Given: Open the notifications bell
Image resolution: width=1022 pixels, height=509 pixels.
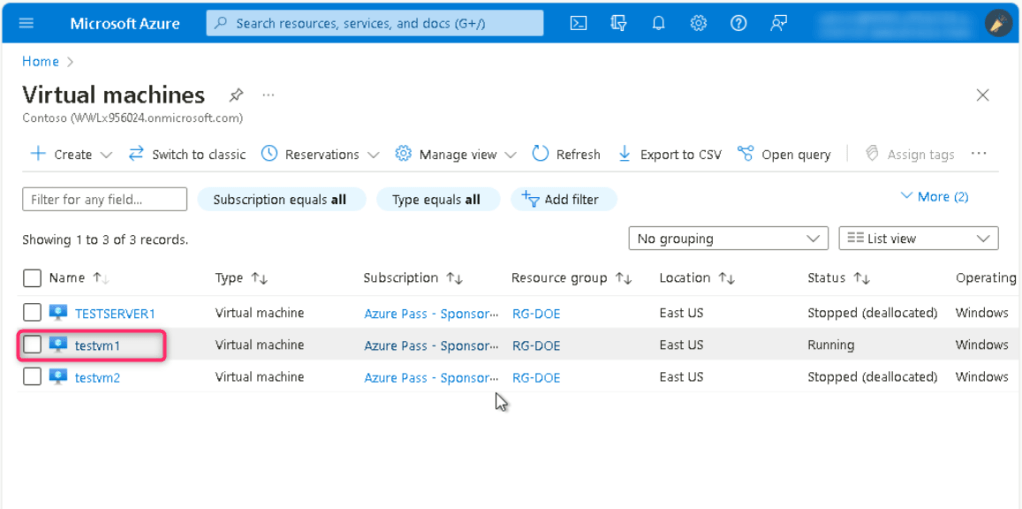Looking at the screenshot, I should [x=658, y=23].
